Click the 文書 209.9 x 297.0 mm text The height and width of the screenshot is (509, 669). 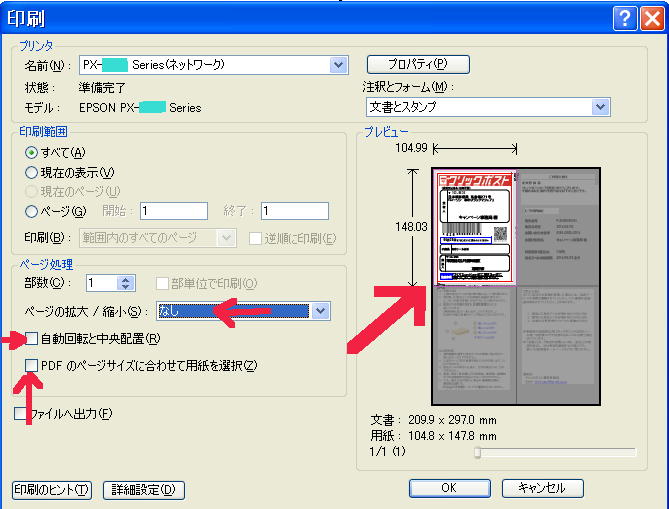[x=433, y=420]
